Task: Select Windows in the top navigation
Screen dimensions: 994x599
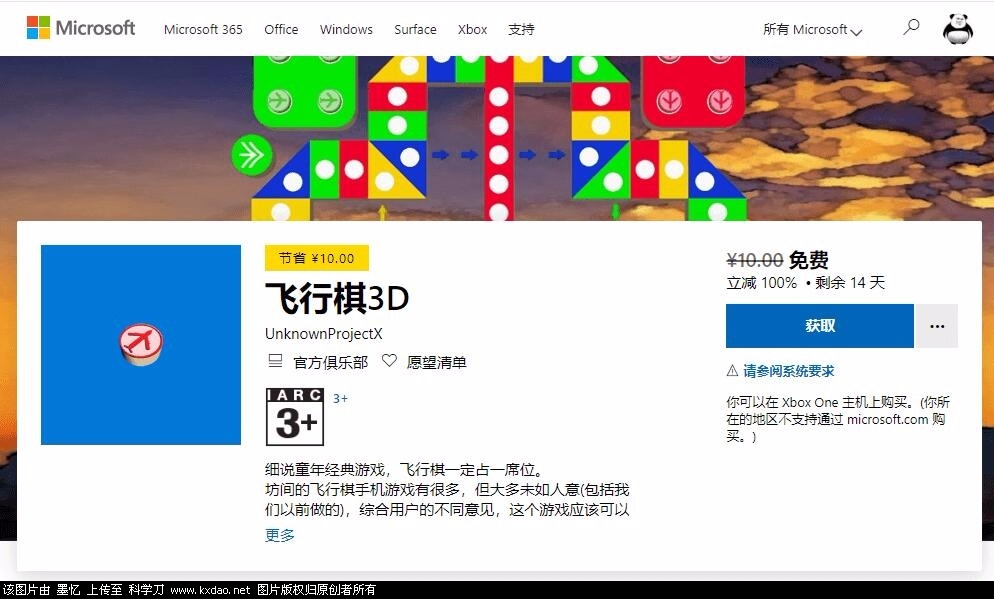Action: (346, 29)
